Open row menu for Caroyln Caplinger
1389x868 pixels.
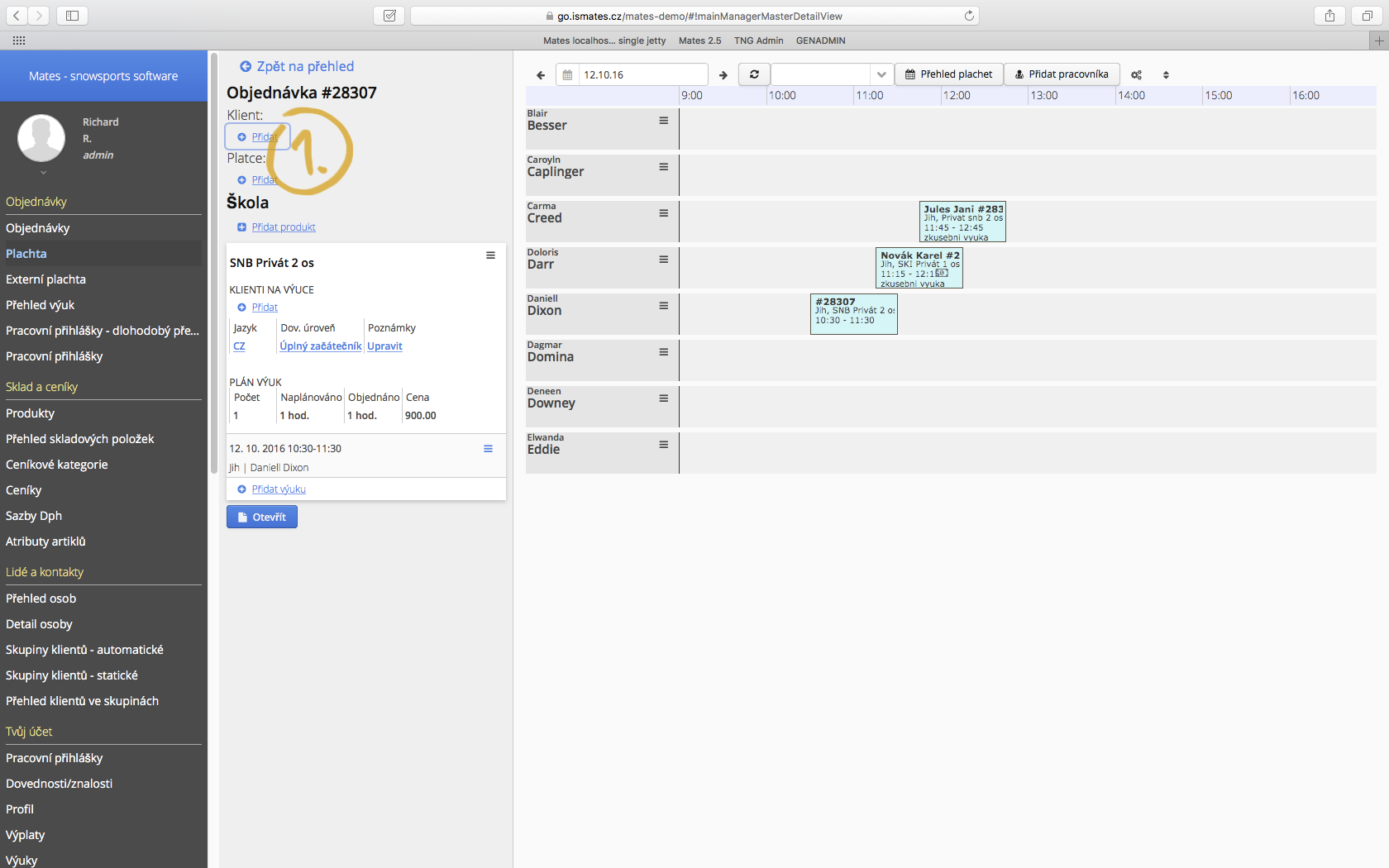pos(663,167)
